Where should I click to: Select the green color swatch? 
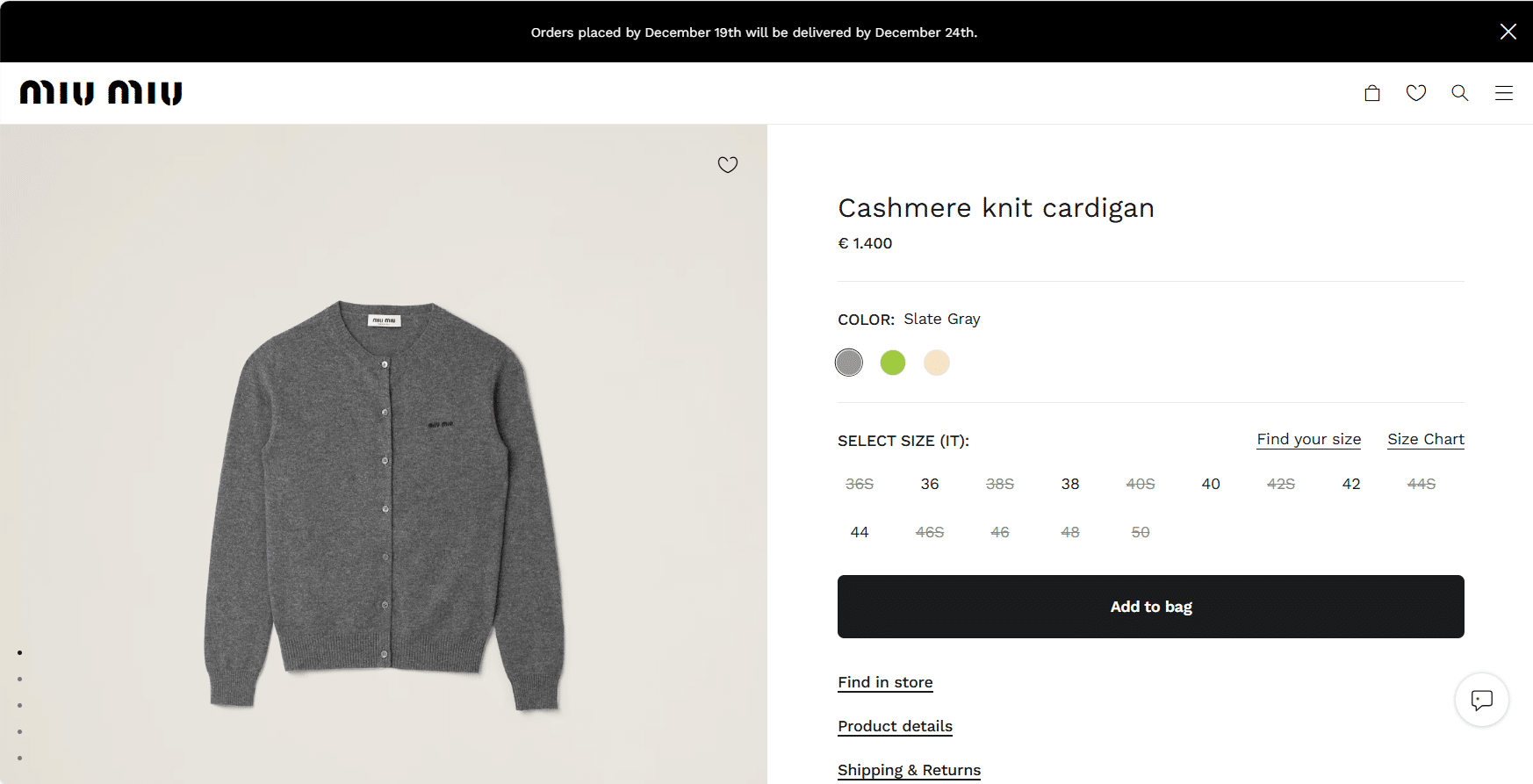pyautogui.click(x=893, y=363)
